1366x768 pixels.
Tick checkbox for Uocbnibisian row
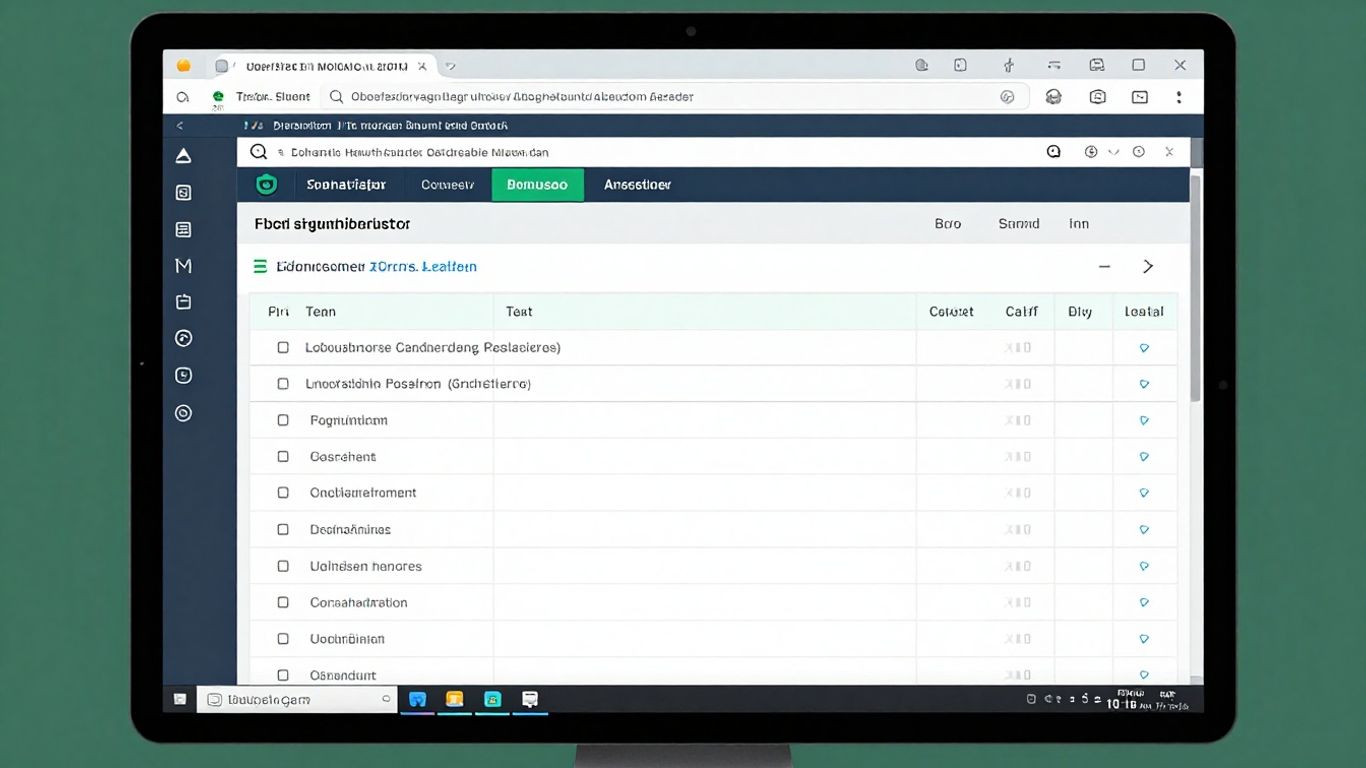coord(283,639)
